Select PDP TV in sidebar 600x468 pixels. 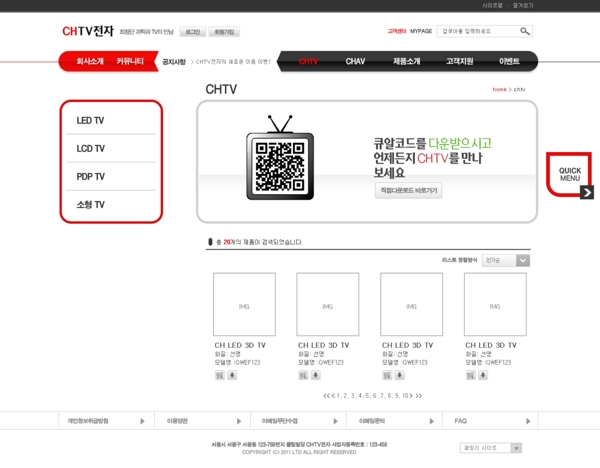tap(90, 176)
